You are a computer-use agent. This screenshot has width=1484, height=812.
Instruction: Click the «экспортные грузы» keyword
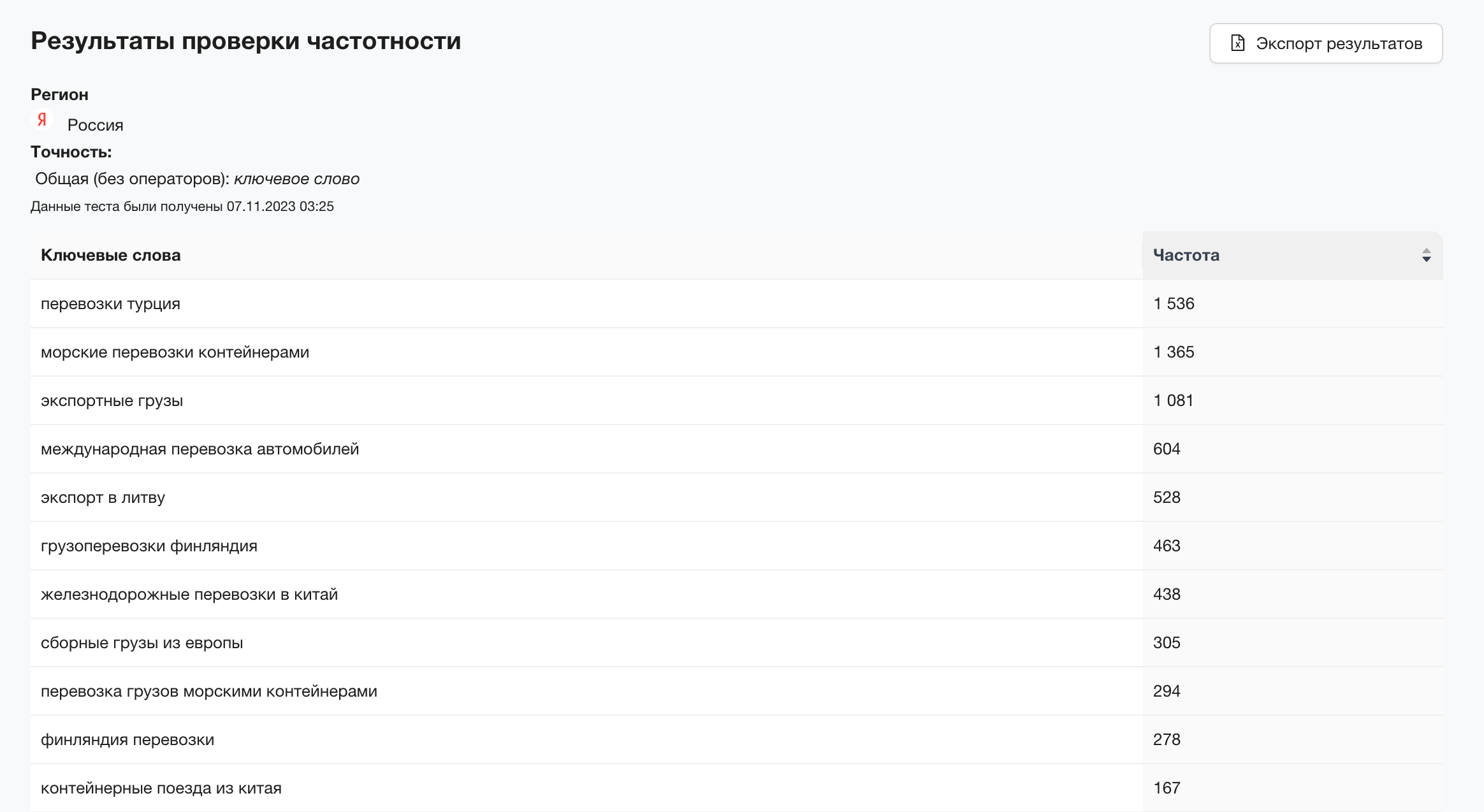point(112,401)
